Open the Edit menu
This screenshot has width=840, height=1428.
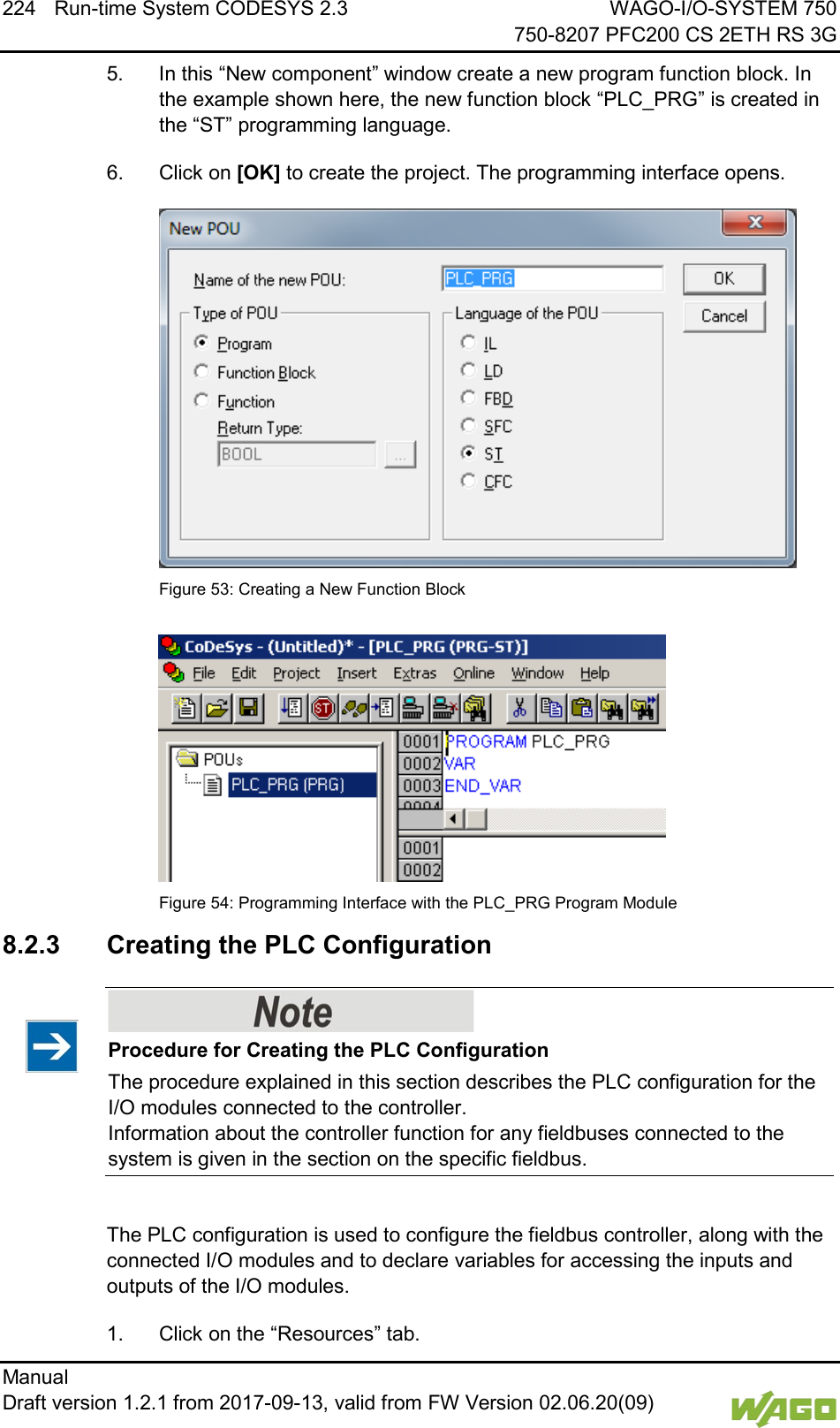244,673
